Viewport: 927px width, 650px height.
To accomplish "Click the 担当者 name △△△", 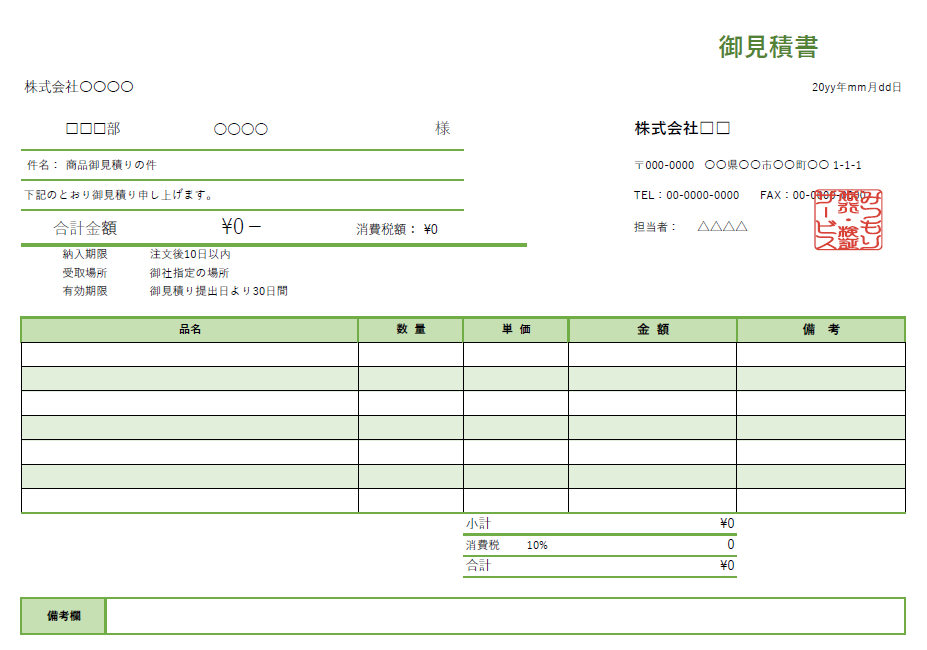I will [722, 227].
